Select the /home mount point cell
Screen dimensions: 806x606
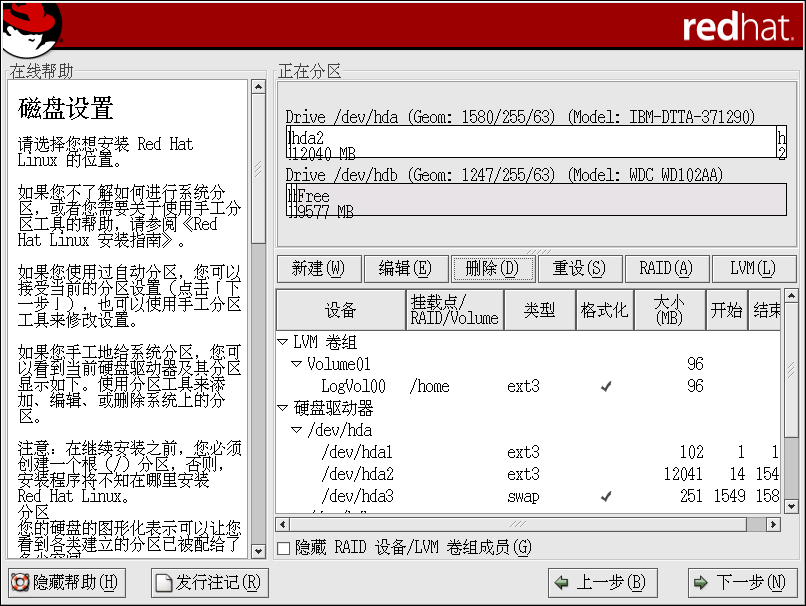pyautogui.click(x=429, y=386)
